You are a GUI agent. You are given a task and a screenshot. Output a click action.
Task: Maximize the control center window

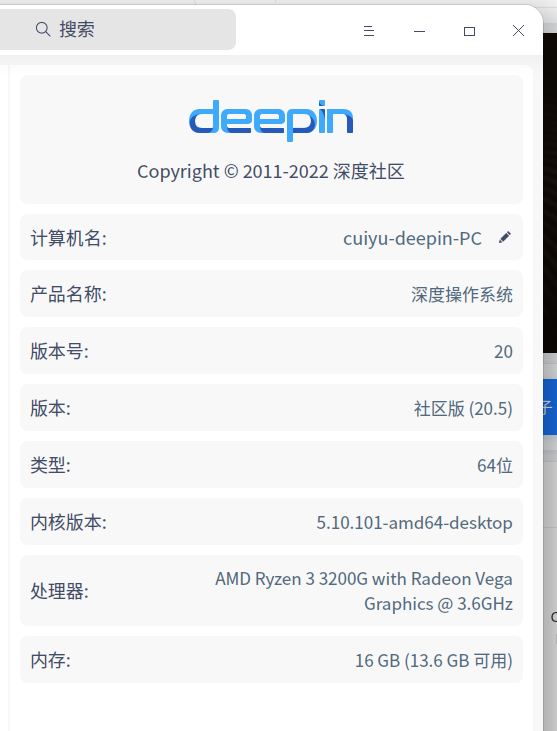tap(469, 31)
